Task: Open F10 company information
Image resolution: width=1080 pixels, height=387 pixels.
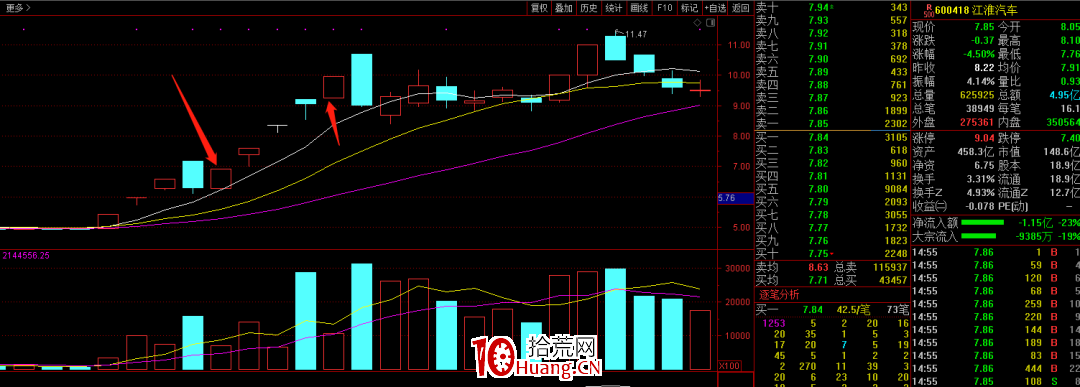Action: pos(665,8)
